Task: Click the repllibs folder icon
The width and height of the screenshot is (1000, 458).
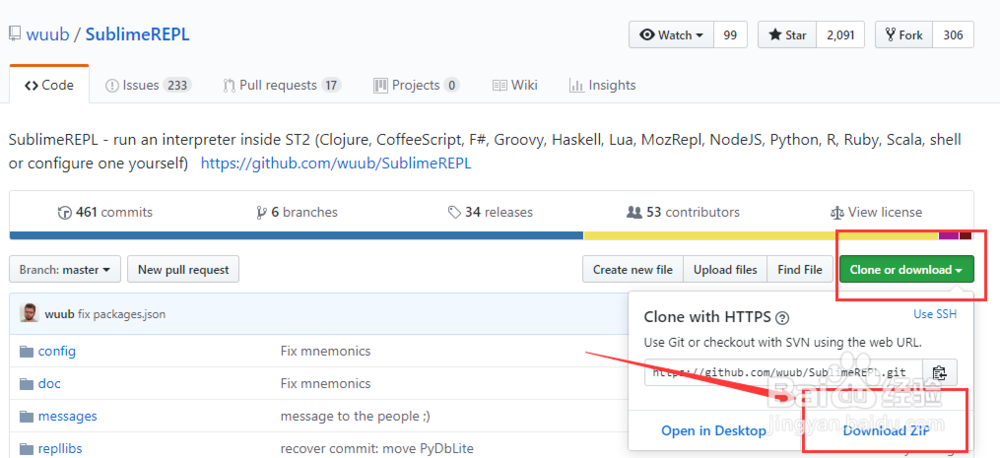Action: pos(26,449)
